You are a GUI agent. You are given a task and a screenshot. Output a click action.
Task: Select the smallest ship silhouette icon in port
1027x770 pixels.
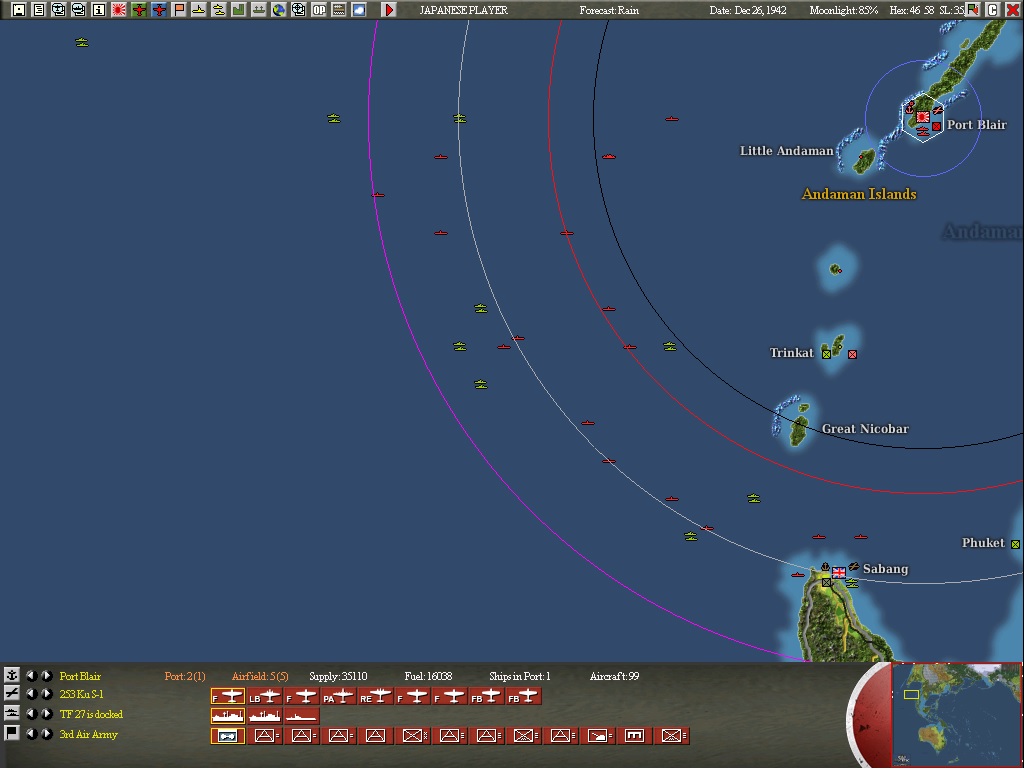point(301,716)
